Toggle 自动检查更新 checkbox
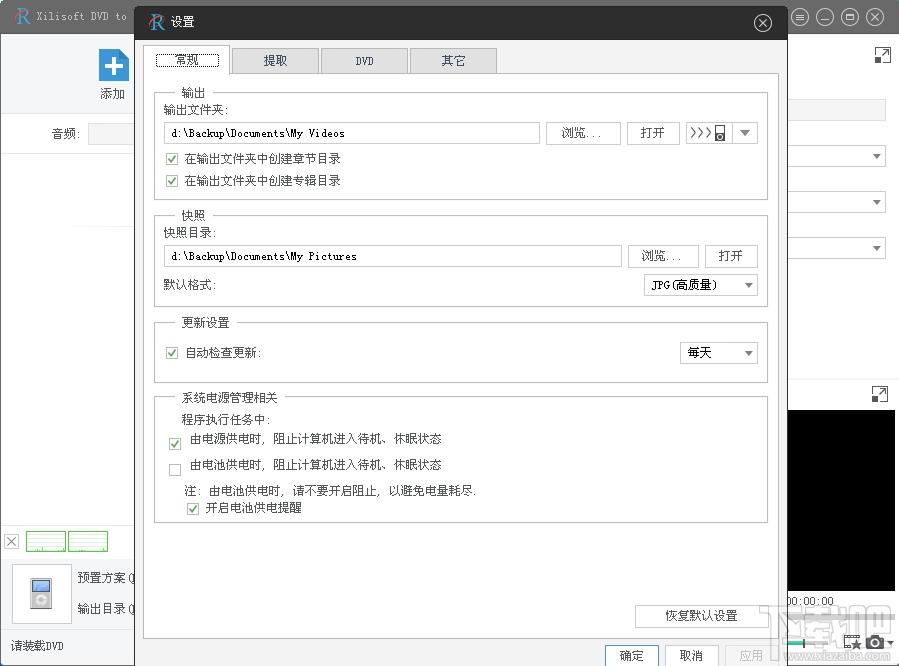The height and width of the screenshot is (666, 899). click(171, 352)
